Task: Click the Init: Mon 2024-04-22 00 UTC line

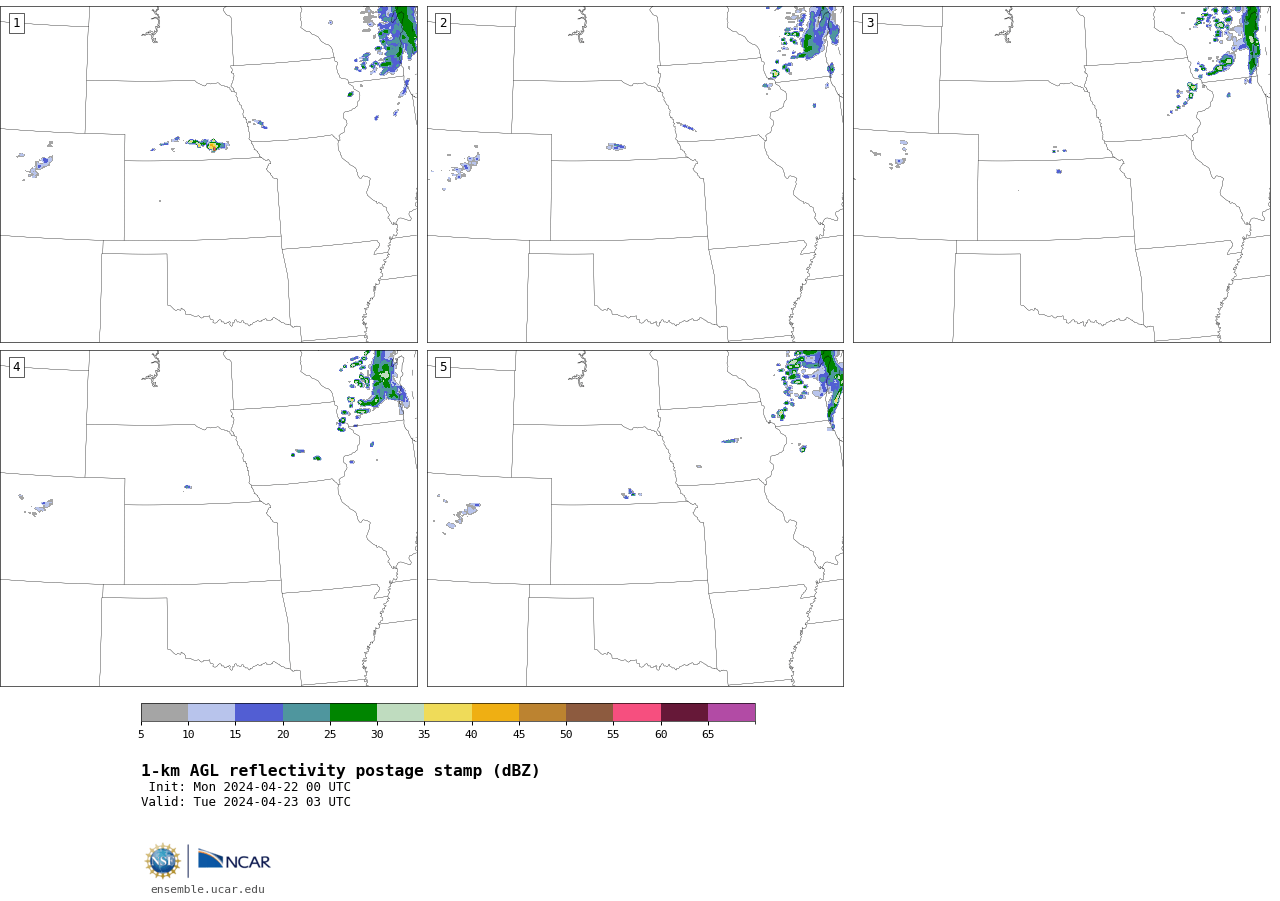Action: [x=250, y=787]
